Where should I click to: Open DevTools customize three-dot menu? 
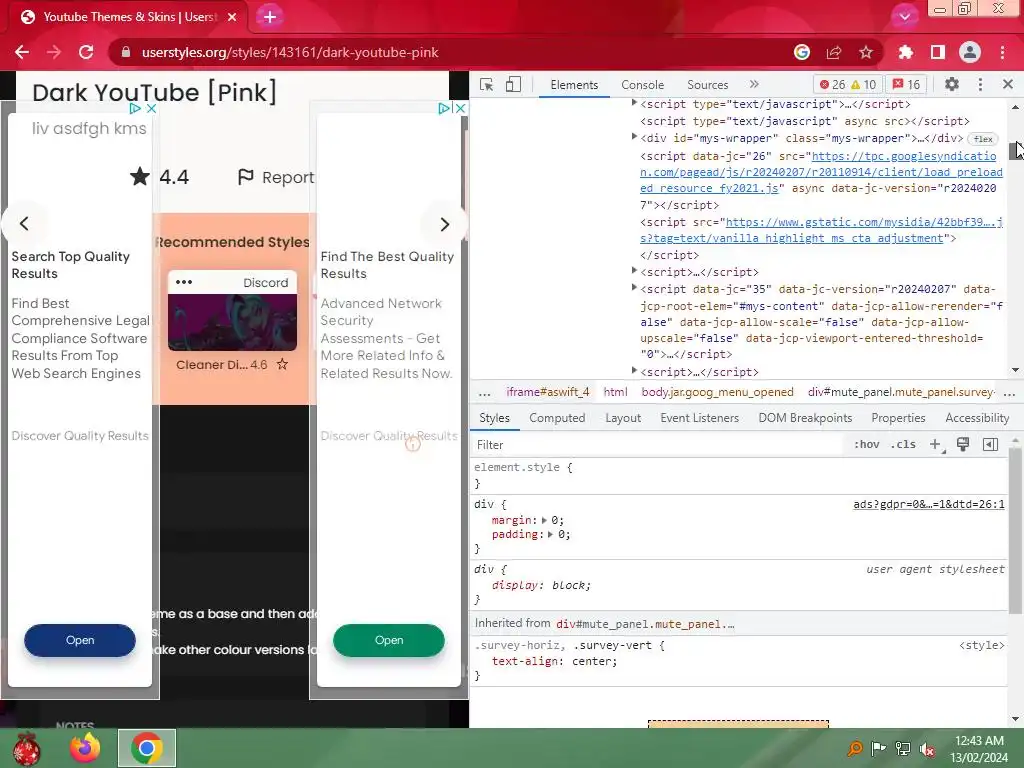(980, 84)
